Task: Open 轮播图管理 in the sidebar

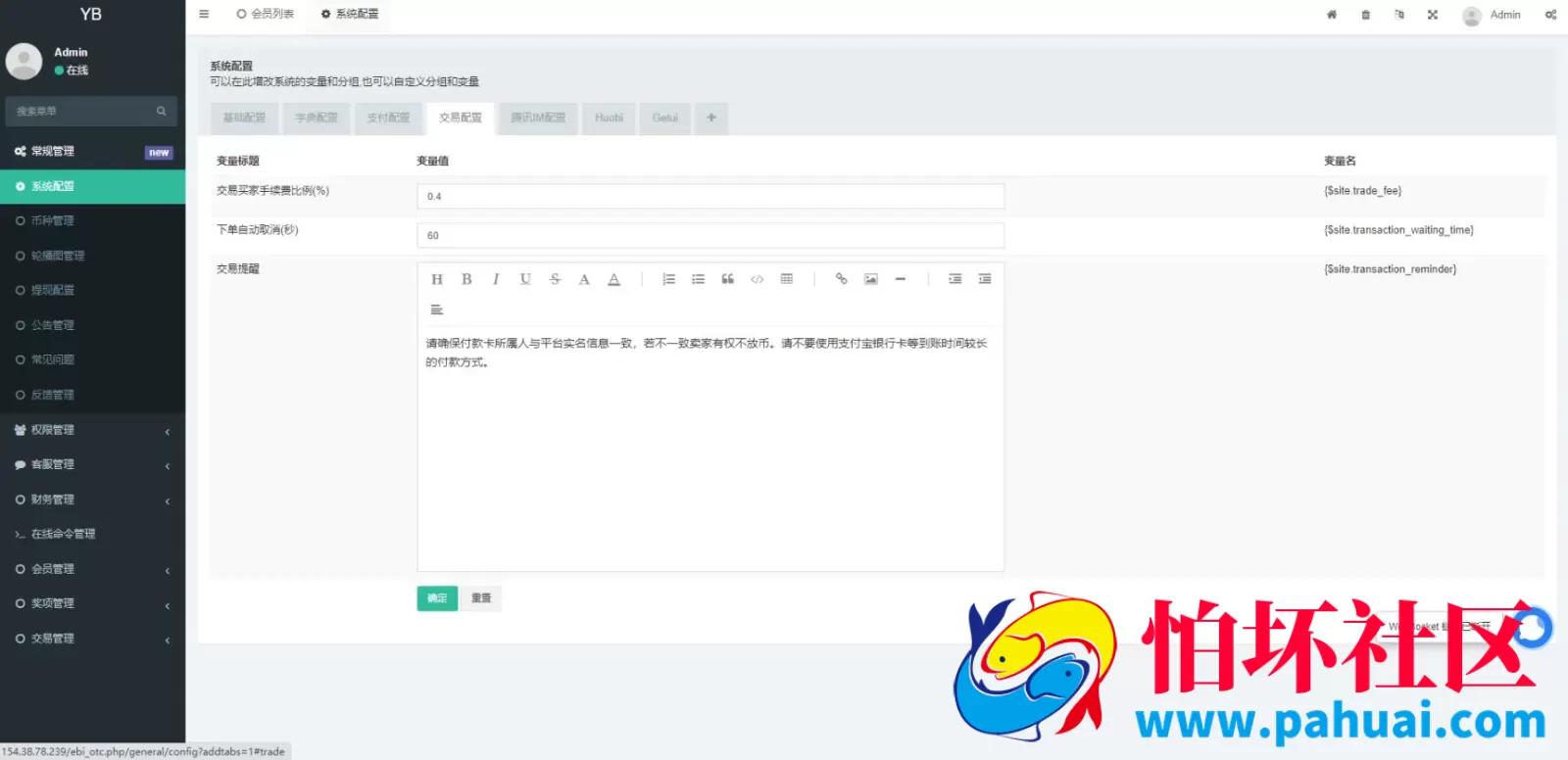Action: 92,256
